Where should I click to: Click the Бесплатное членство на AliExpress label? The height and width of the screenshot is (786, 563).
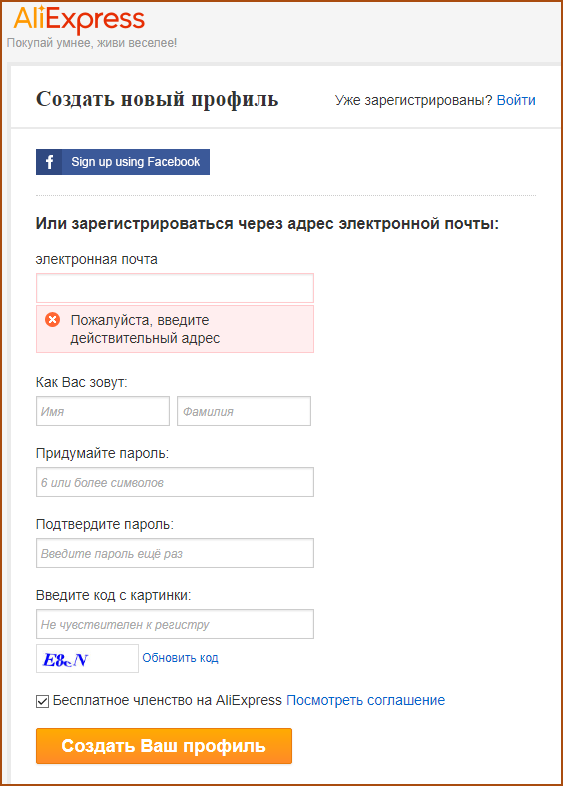(167, 700)
